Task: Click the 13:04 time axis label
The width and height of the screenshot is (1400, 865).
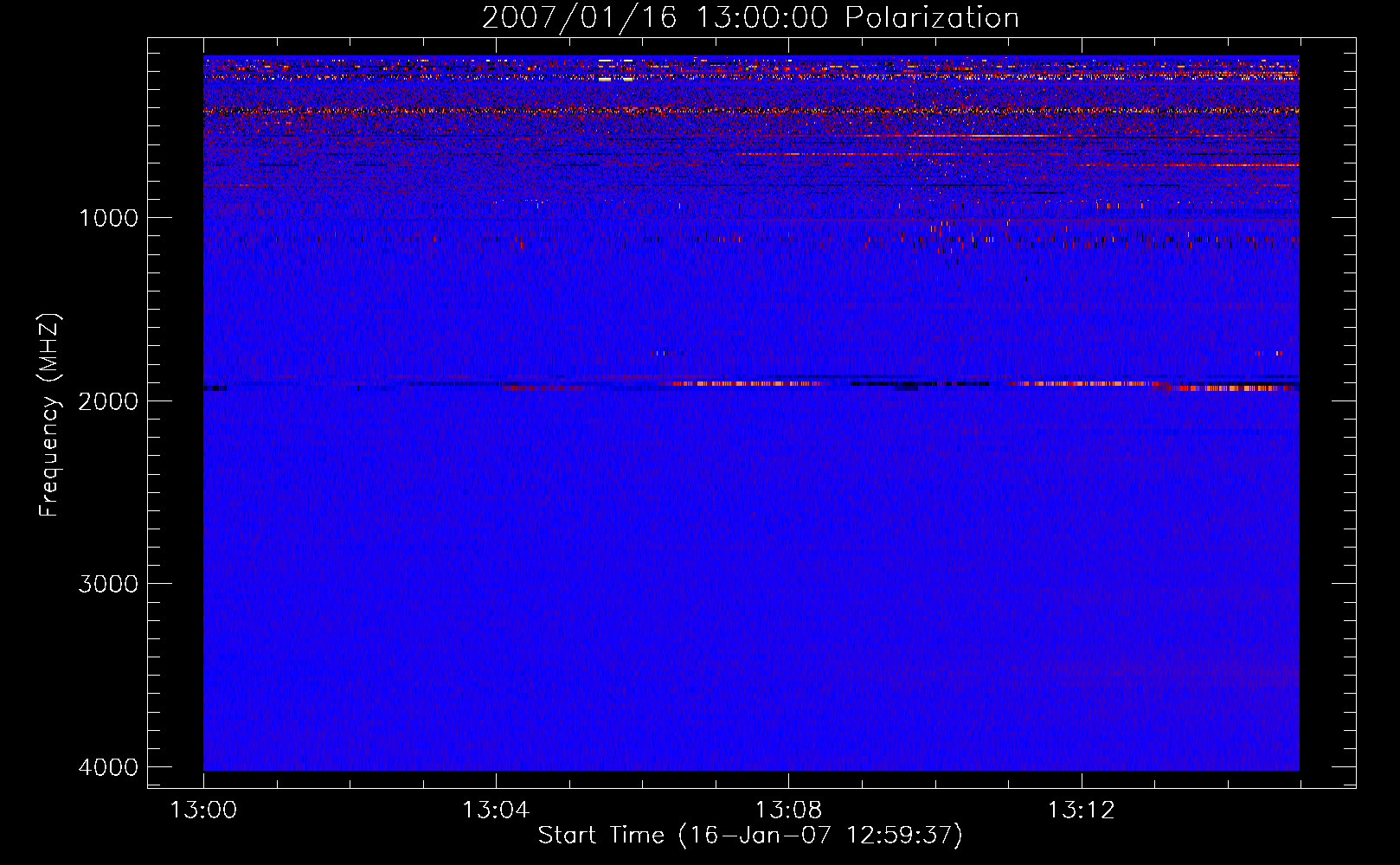Action: point(496,811)
